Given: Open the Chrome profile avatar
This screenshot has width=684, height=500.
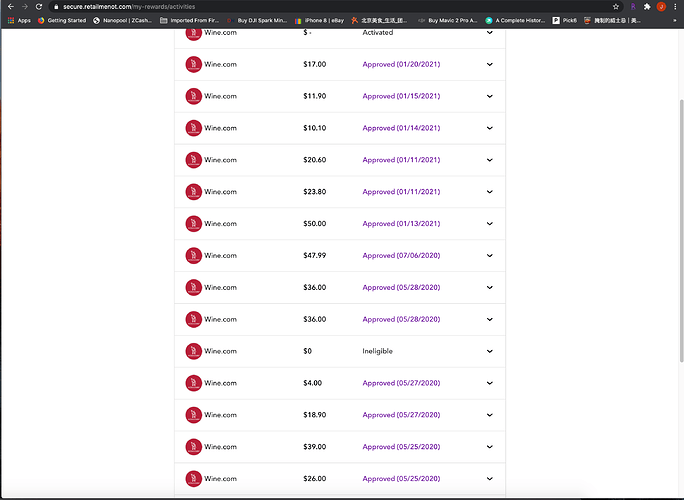Looking at the screenshot, I should click(x=660, y=7).
